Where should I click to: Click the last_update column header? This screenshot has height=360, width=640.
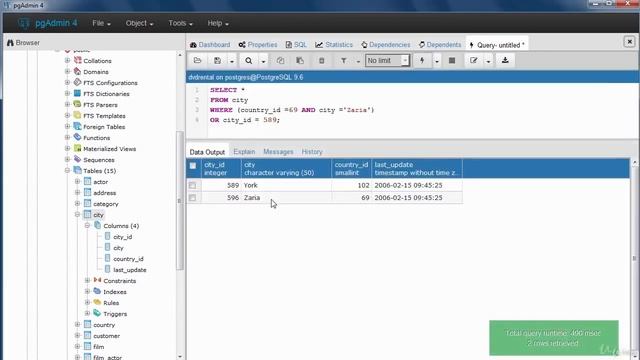click(417, 169)
